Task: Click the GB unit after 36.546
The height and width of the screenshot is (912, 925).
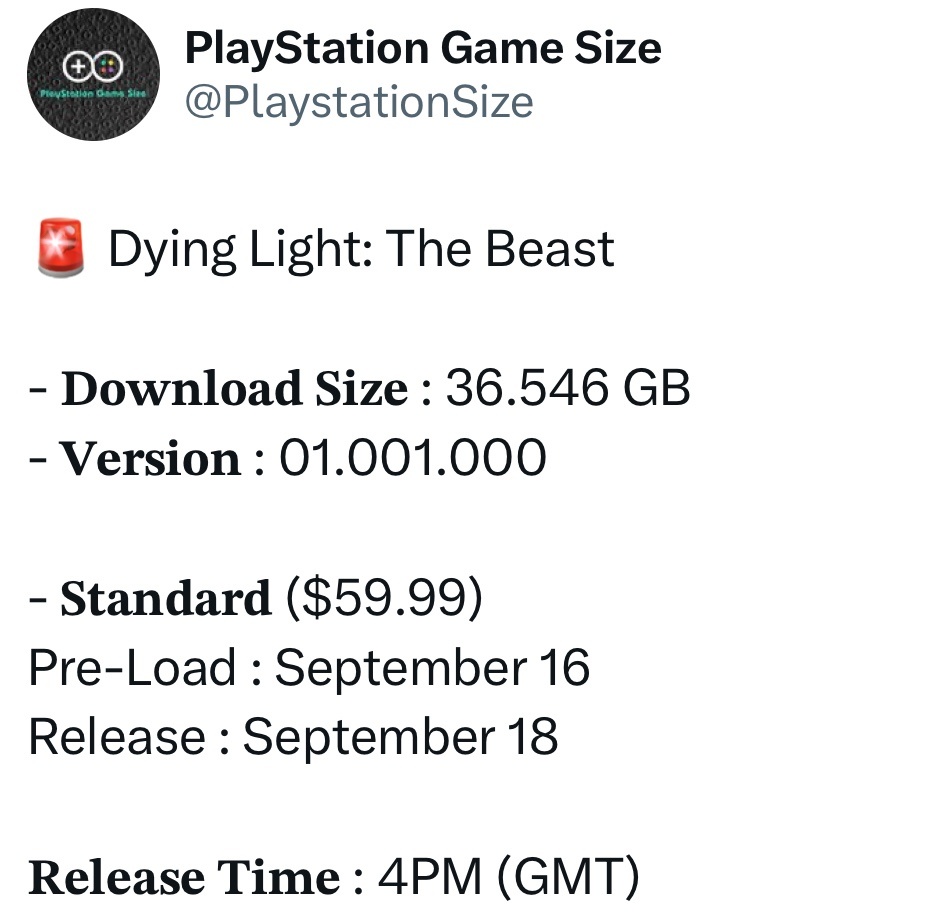Action: pos(656,389)
